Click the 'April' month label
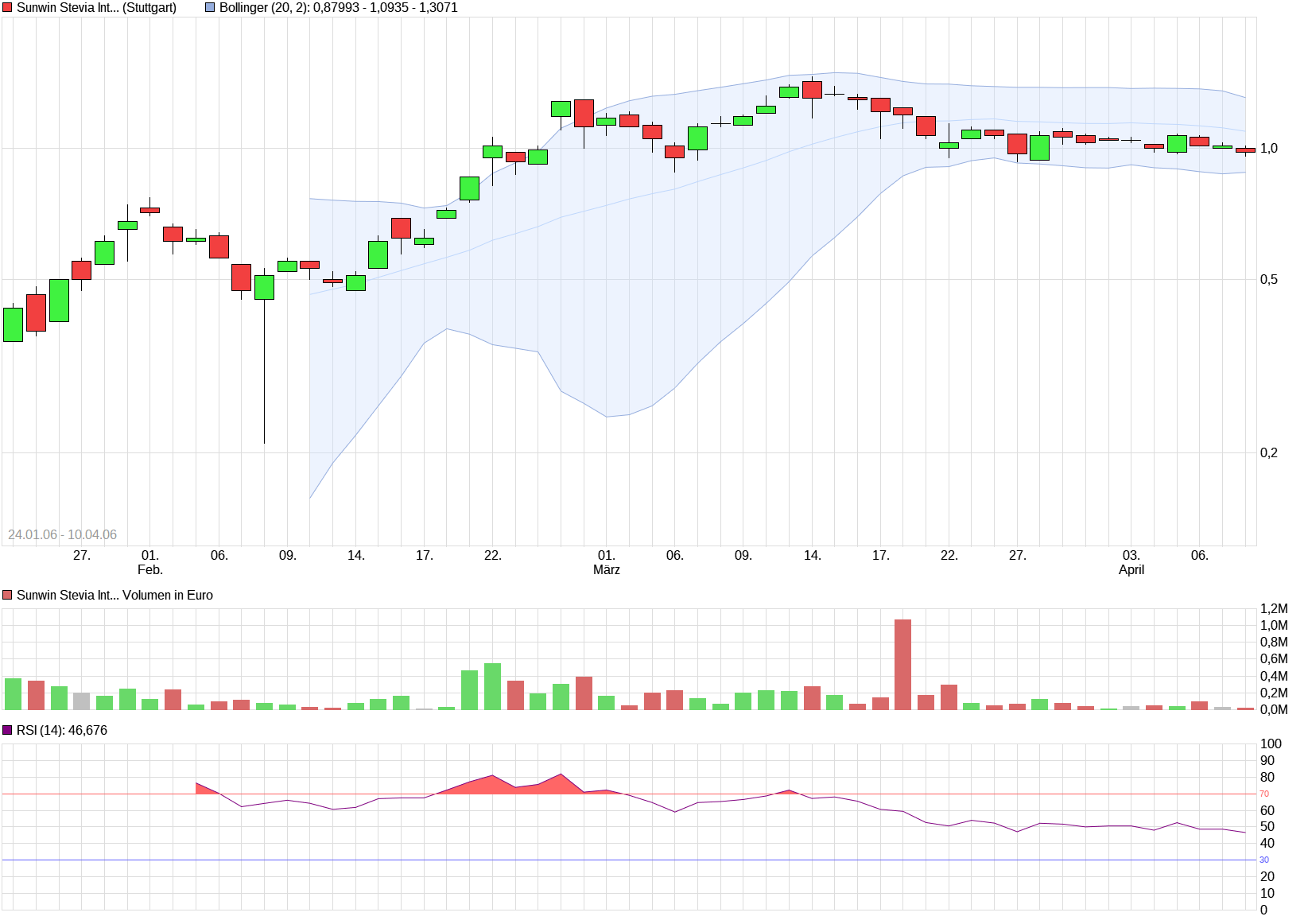Image resolution: width=1308 pixels, height=924 pixels. tap(1131, 570)
